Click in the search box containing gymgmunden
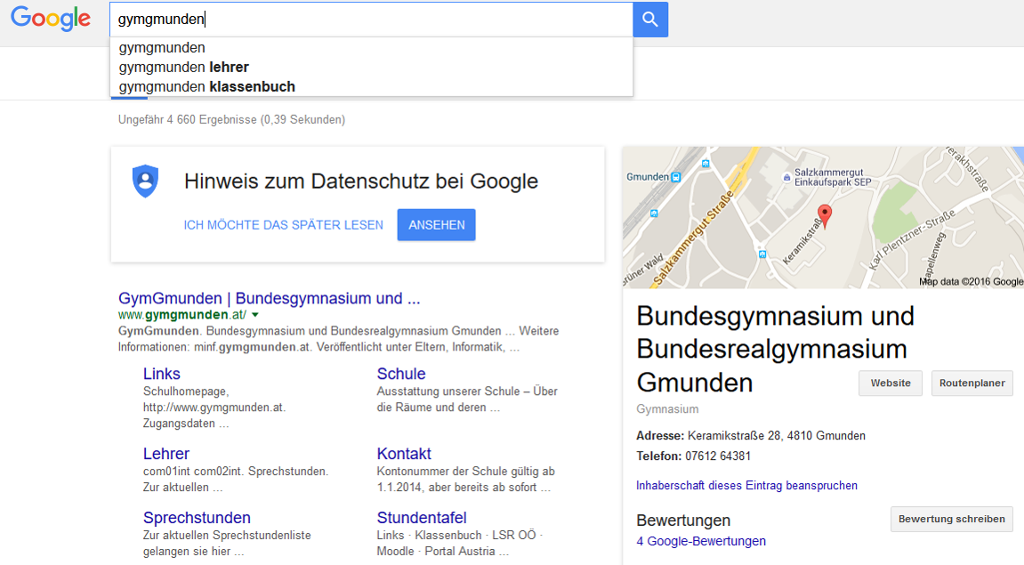1024x565 pixels. [371, 20]
